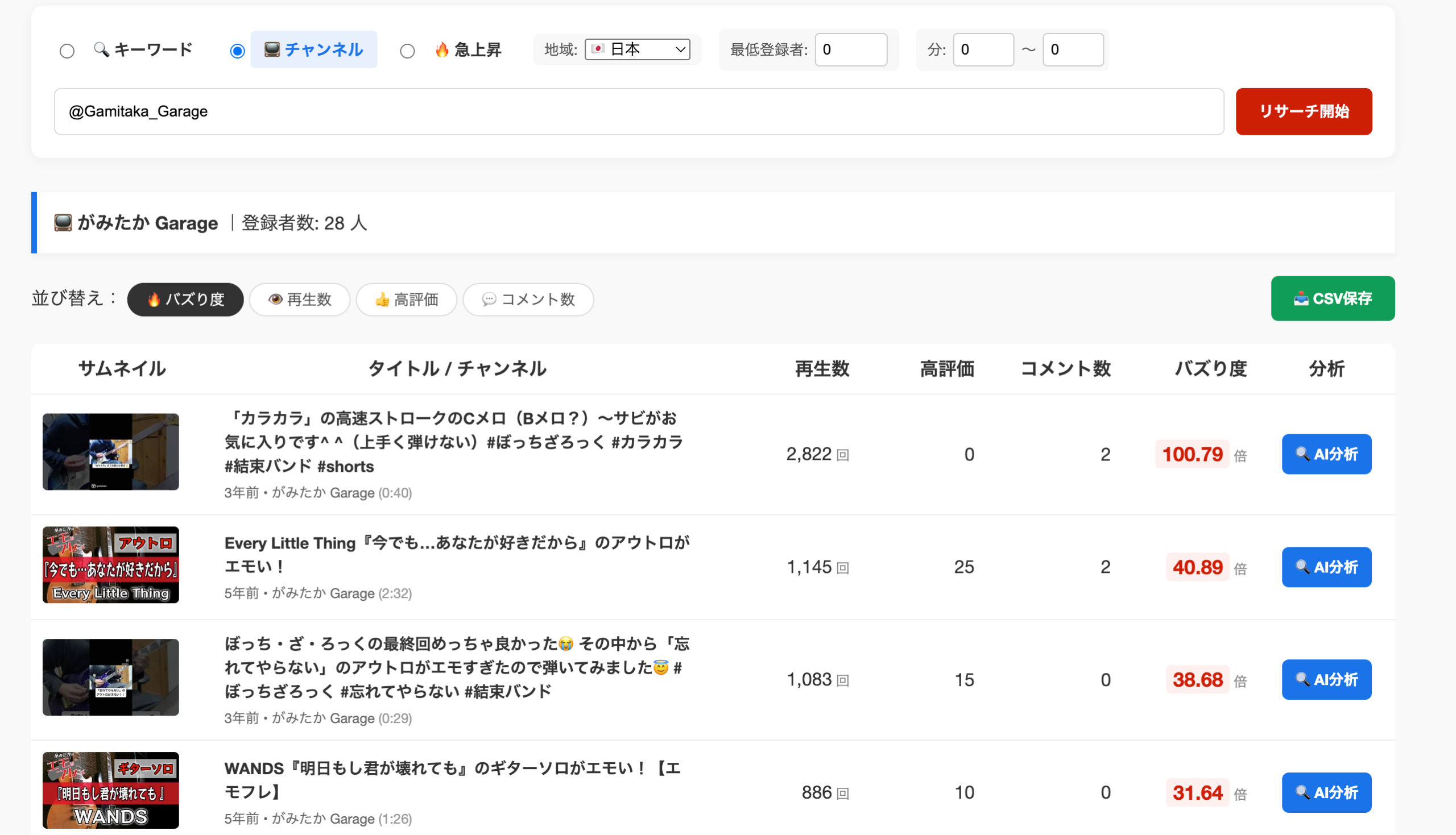Image resolution: width=1456 pixels, height=835 pixels.
Task: Select the チャンネル radio button
Action: [237, 51]
